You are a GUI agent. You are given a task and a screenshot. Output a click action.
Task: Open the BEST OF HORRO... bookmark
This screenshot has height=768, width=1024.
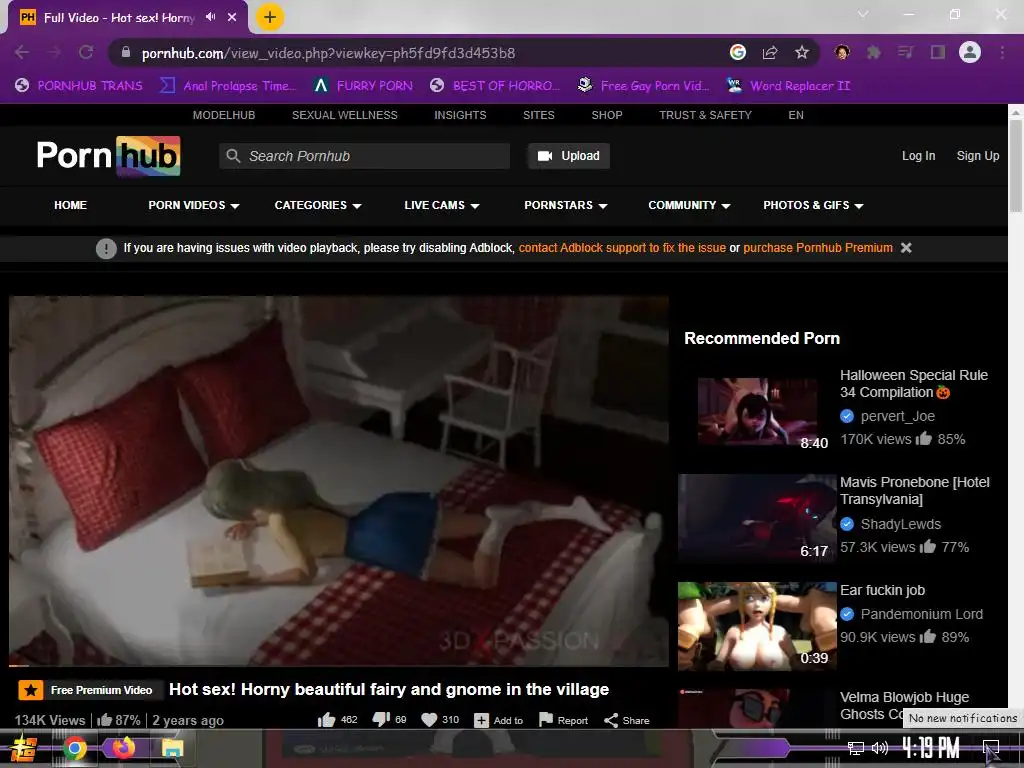click(x=496, y=86)
